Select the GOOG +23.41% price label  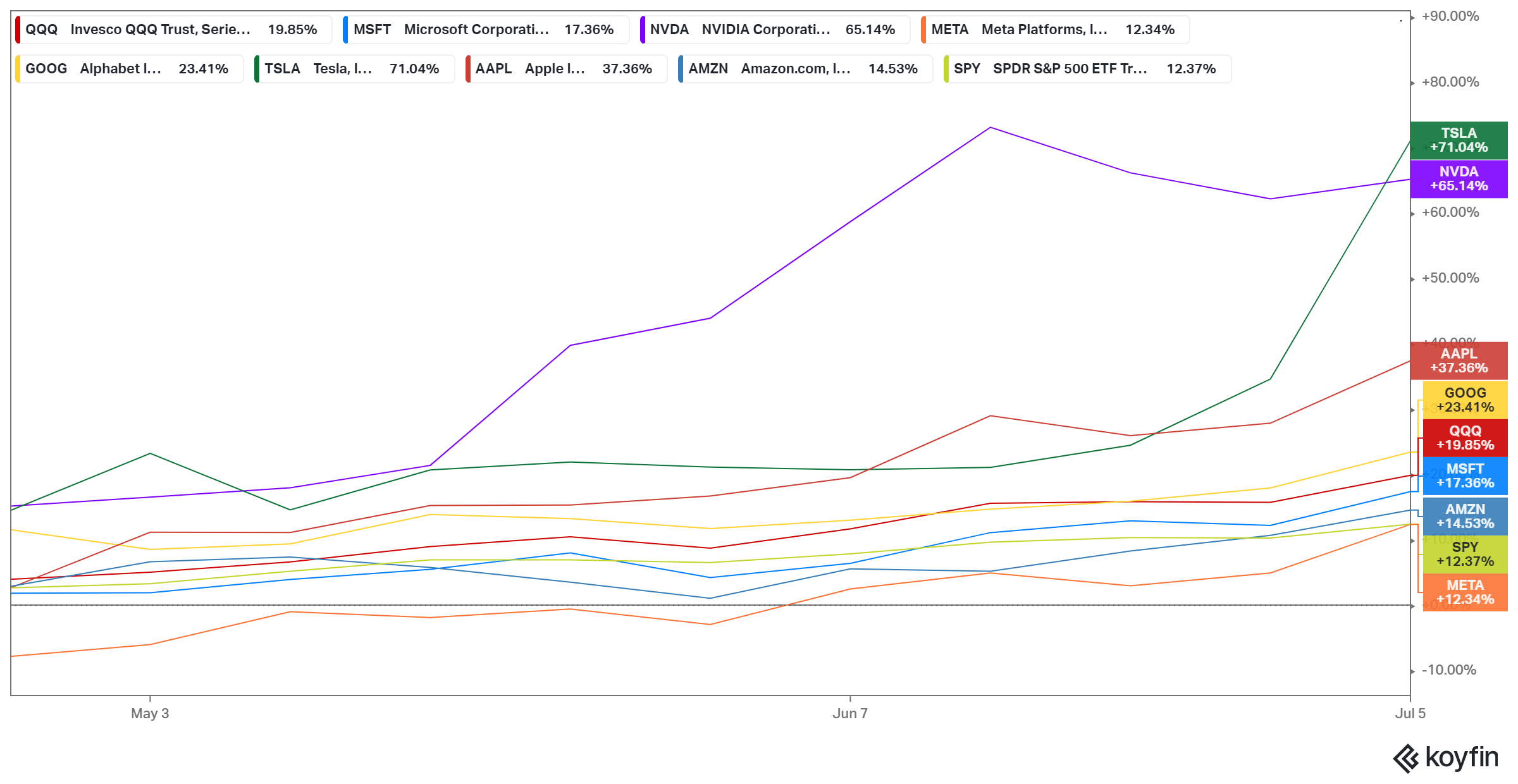(1466, 400)
